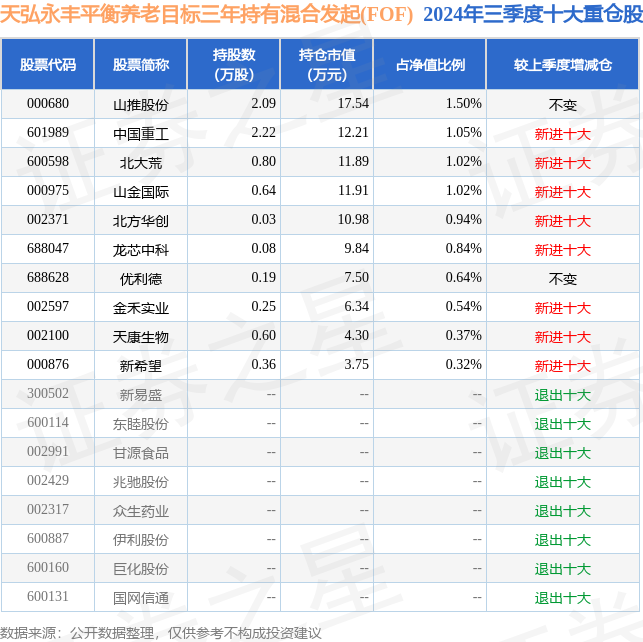Click the 股票简称 column header
The width and height of the screenshot is (643, 642).
141,65
